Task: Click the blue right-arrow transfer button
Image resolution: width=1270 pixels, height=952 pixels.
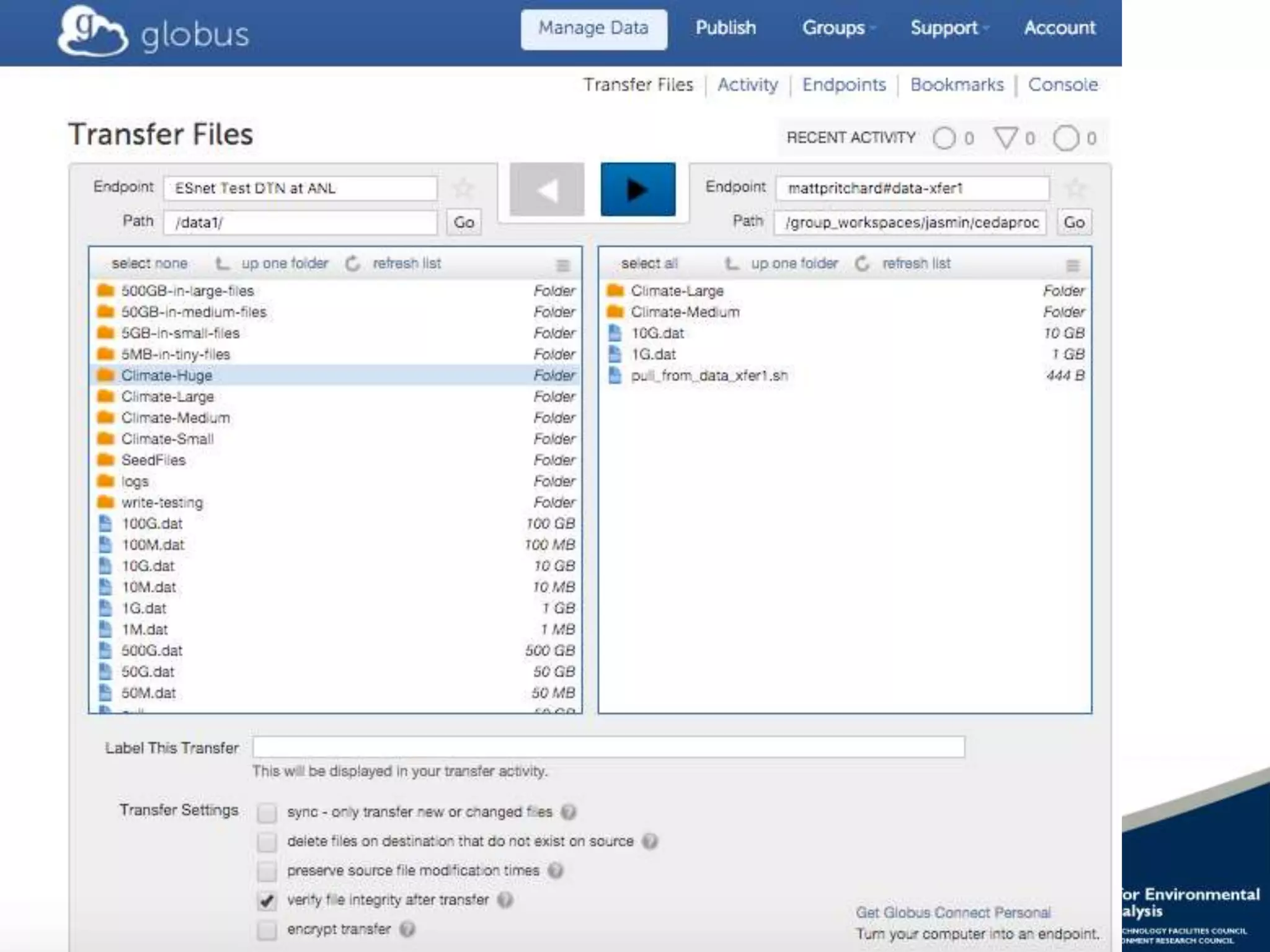Action: click(637, 190)
